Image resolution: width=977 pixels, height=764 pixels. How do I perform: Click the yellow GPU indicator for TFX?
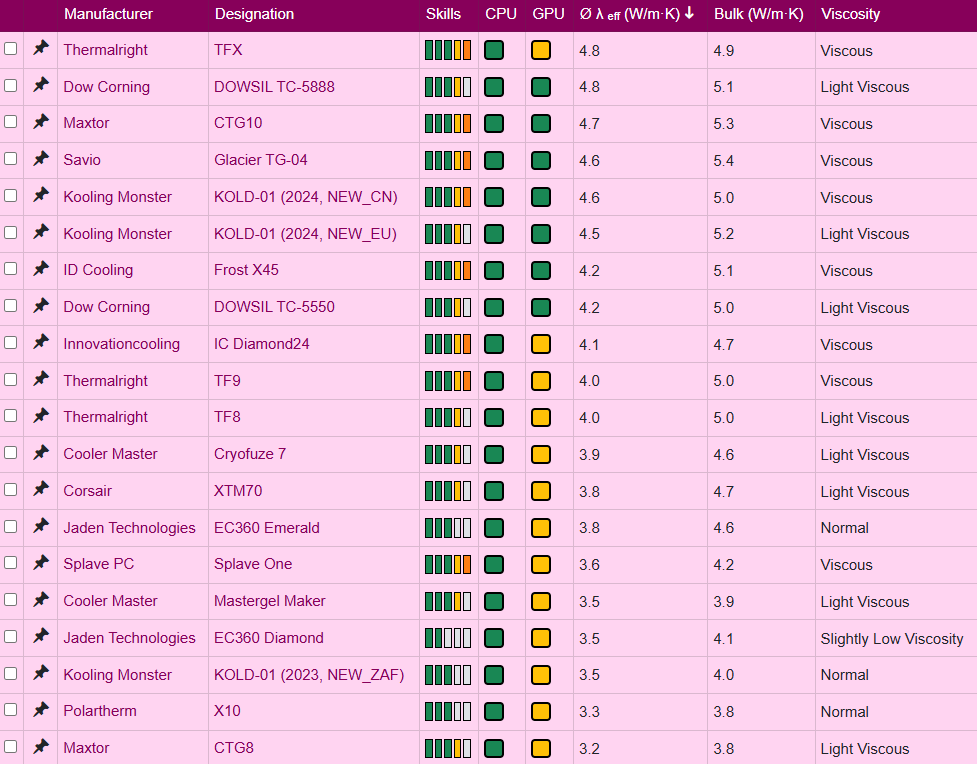541,50
